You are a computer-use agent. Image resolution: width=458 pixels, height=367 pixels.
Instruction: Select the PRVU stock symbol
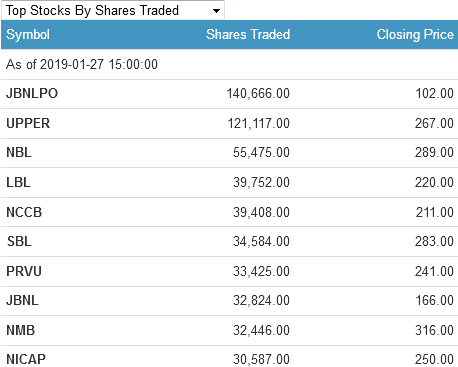(x=24, y=271)
